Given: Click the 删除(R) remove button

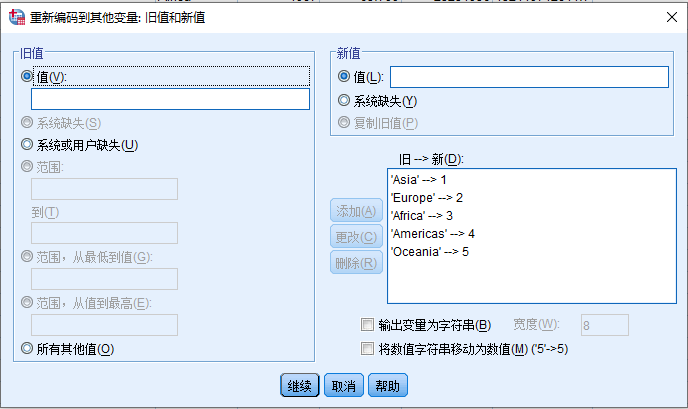Looking at the screenshot, I should pyautogui.click(x=356, y=263).
